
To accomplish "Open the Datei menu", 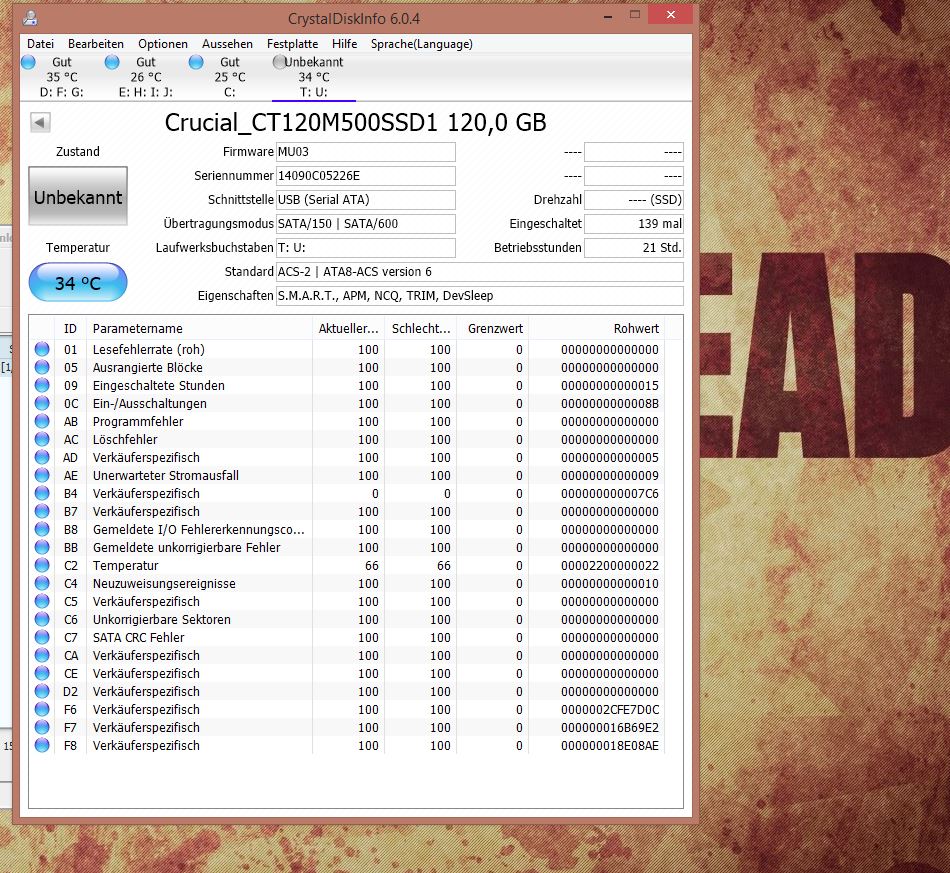I will pyautogui.click(x=41, y=44).
